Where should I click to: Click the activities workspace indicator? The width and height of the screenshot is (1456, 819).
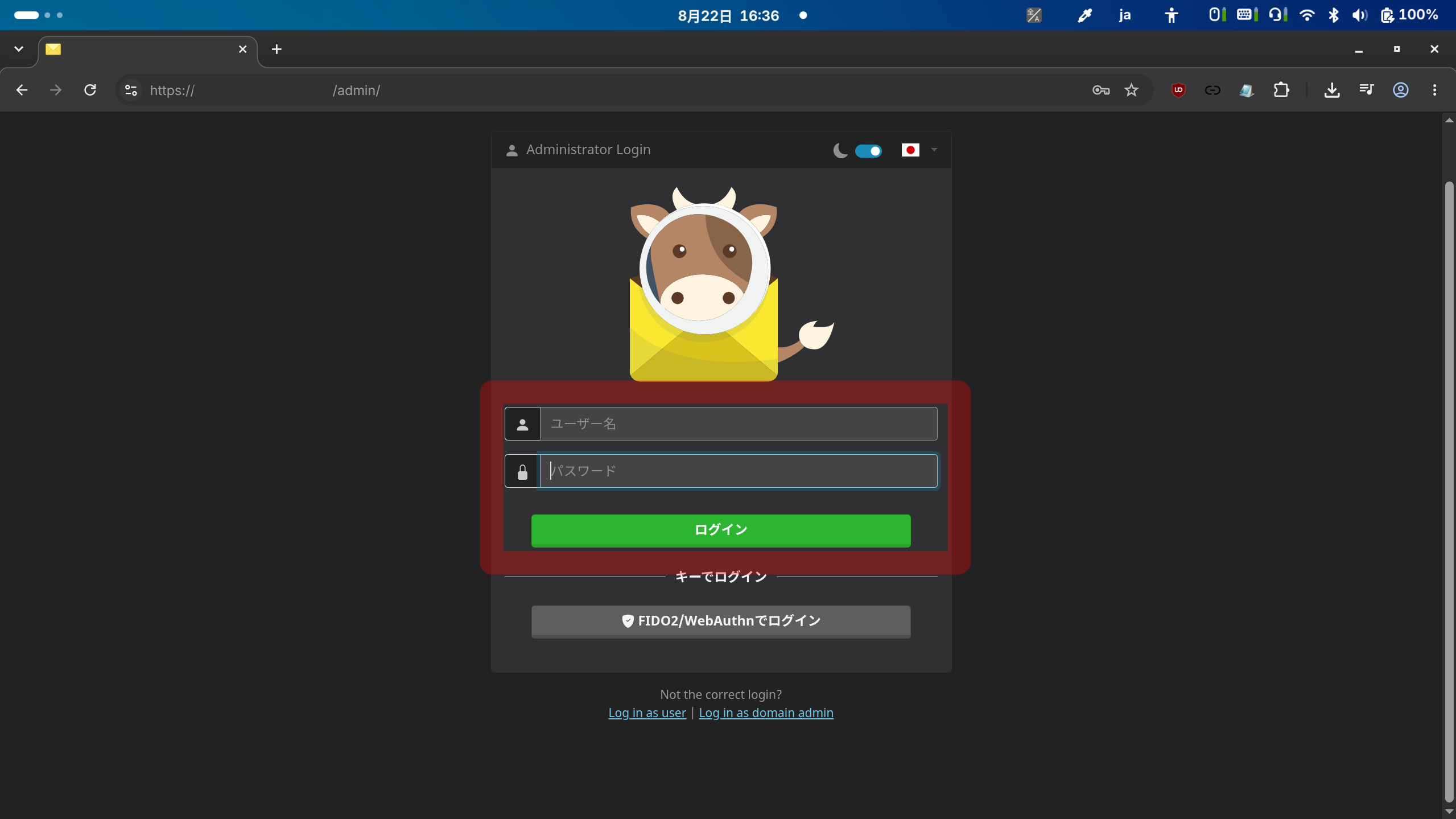pyautogui.click(x=38, y=15)
